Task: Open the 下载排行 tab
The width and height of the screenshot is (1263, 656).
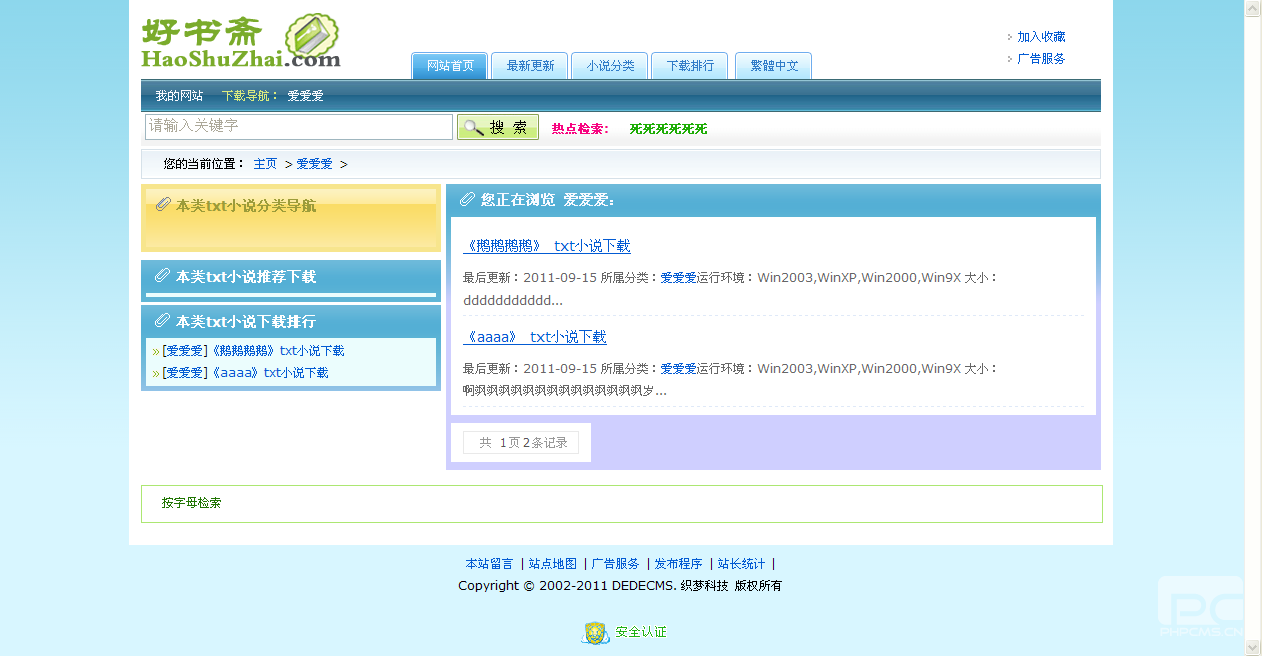Action: (x=690, y=66)
